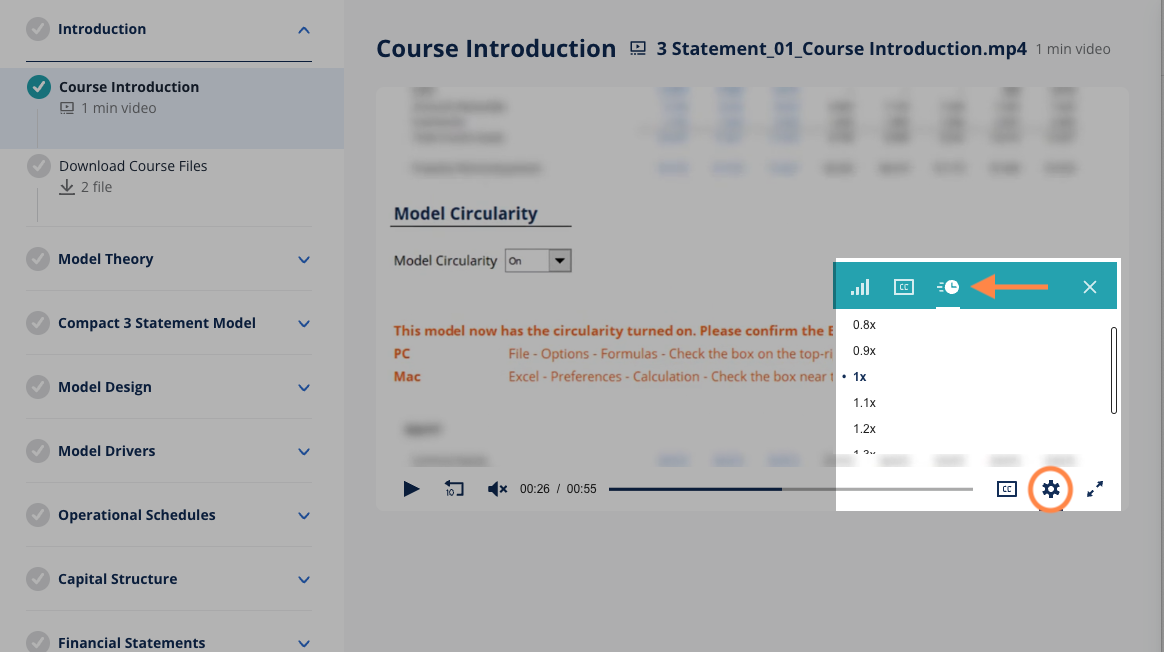Click Operational Schedules checkmark circle
This screenshot has height=652, width=1164.
point(38,514)
